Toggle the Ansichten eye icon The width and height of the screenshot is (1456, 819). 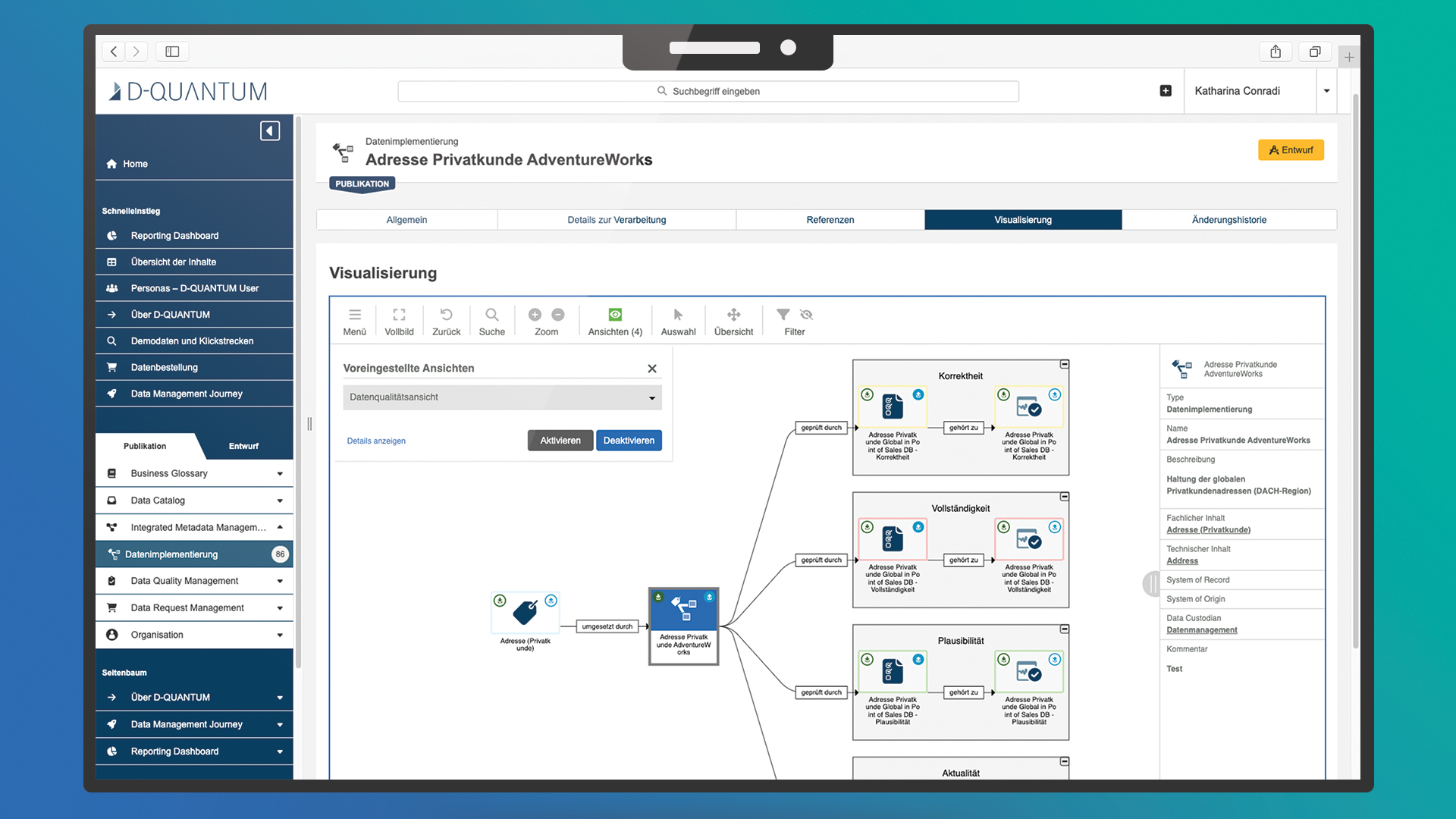(x=615, y=315)
